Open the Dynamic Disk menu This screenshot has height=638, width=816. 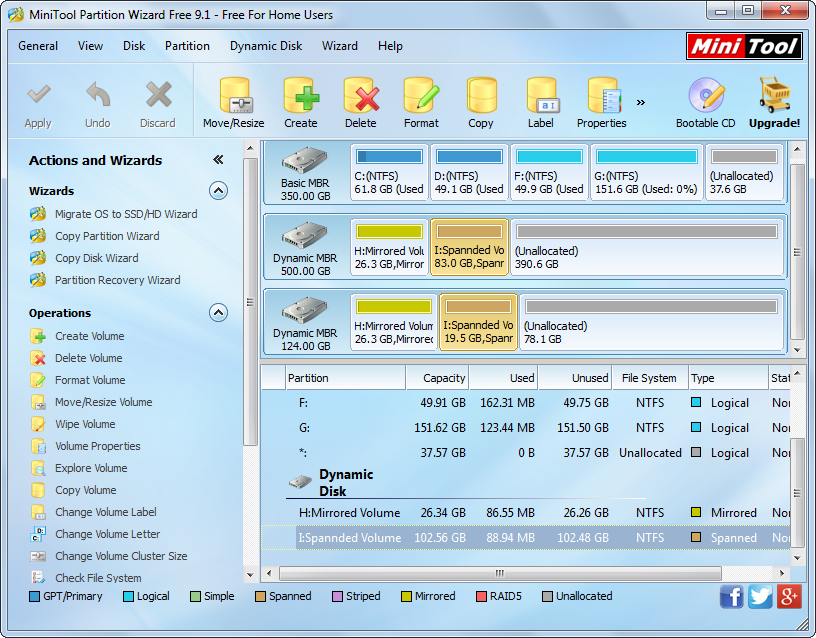pos(266,46)
